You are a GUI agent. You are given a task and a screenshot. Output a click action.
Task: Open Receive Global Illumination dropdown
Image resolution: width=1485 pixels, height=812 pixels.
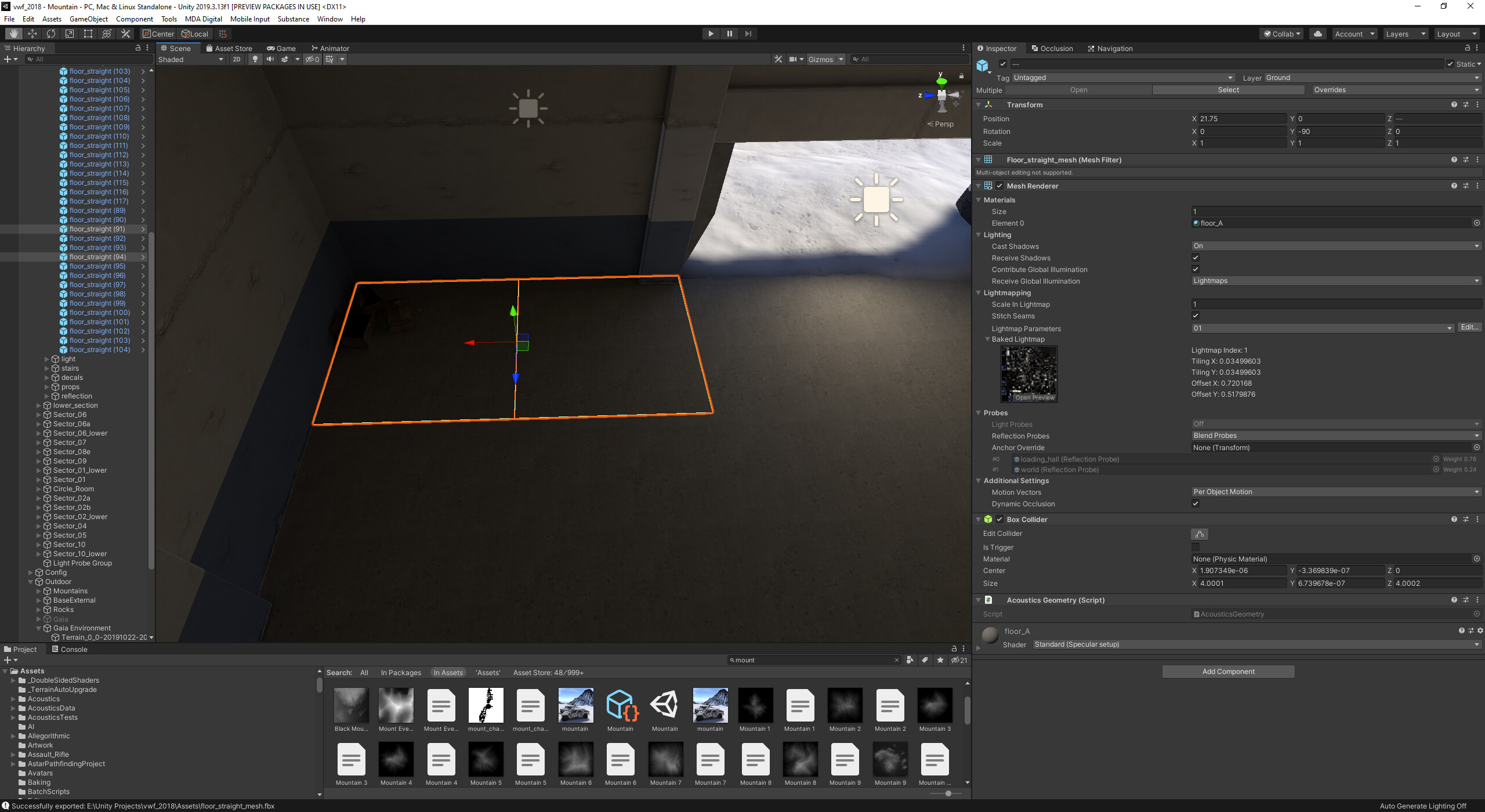pyautogui.click(x=1336, y=281)
